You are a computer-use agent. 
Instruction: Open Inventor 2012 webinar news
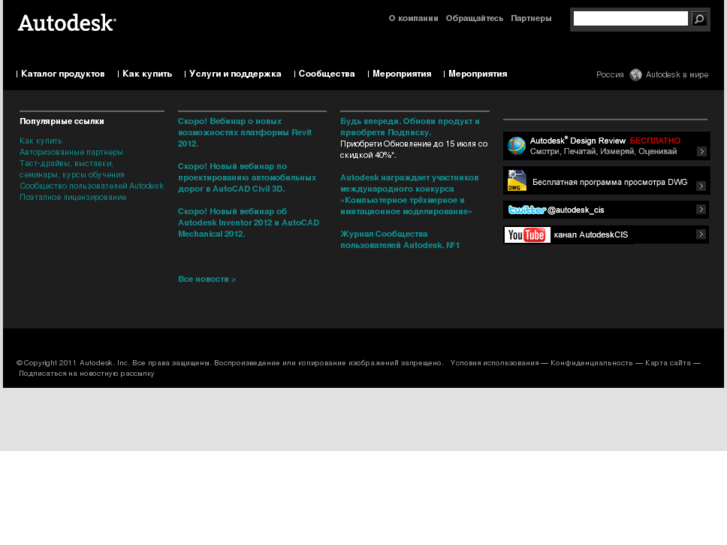click(249, 223)
